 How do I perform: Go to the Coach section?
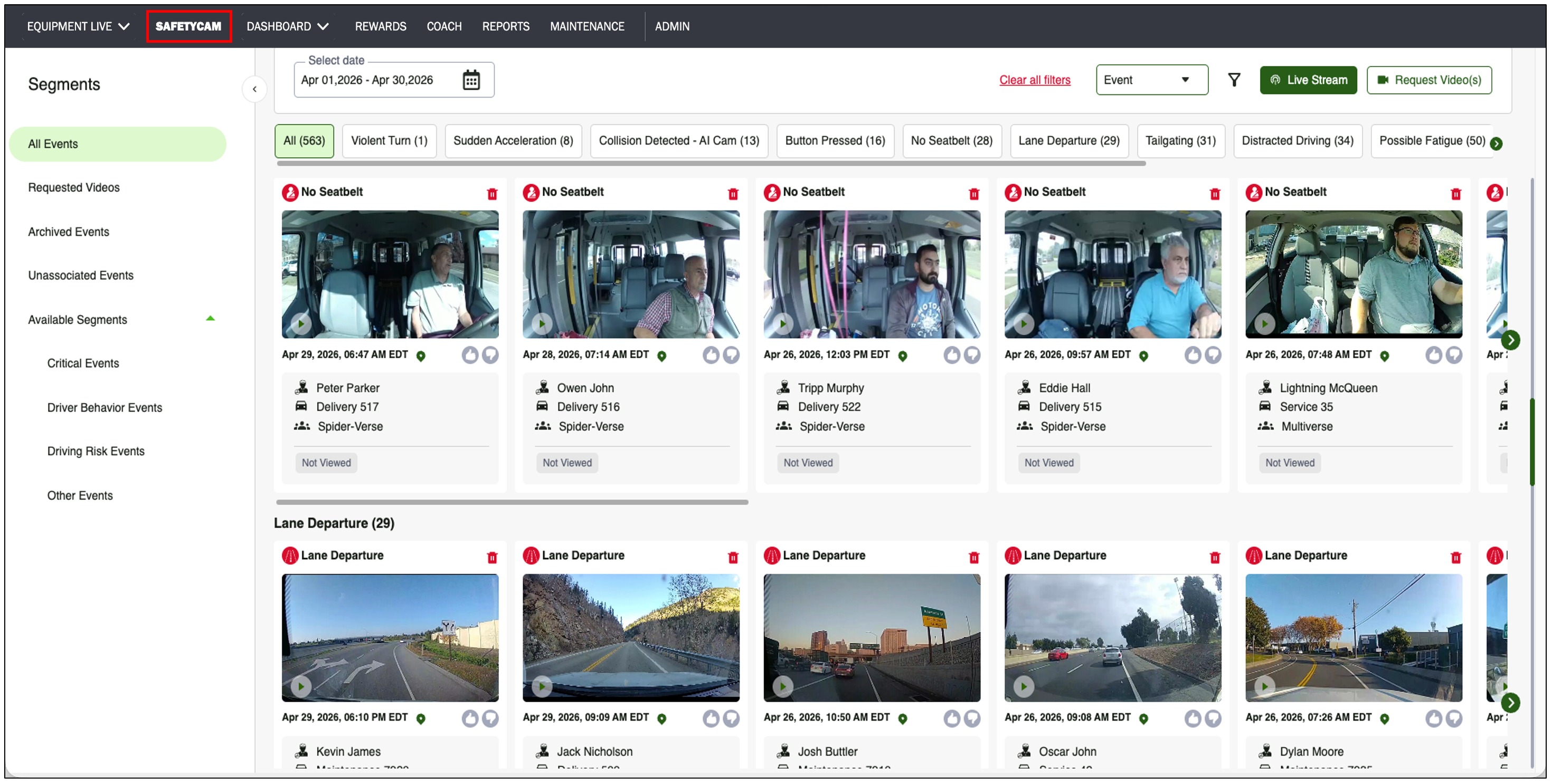(x=444, y=26)
